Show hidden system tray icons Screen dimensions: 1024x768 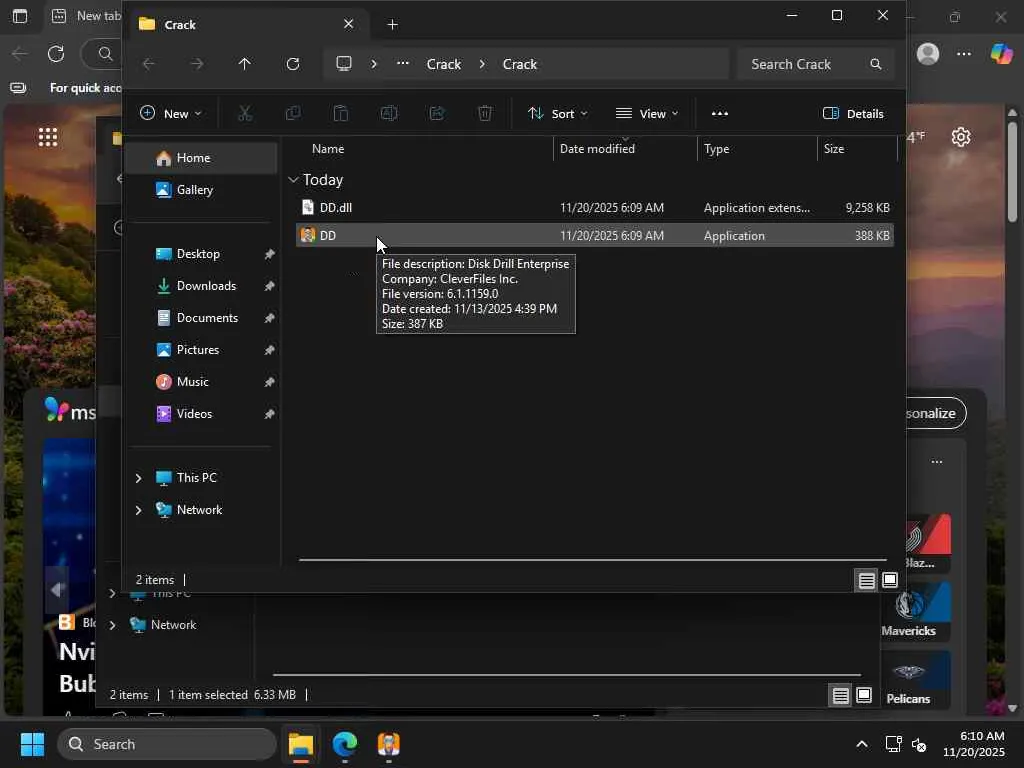[x=862, y=744]
